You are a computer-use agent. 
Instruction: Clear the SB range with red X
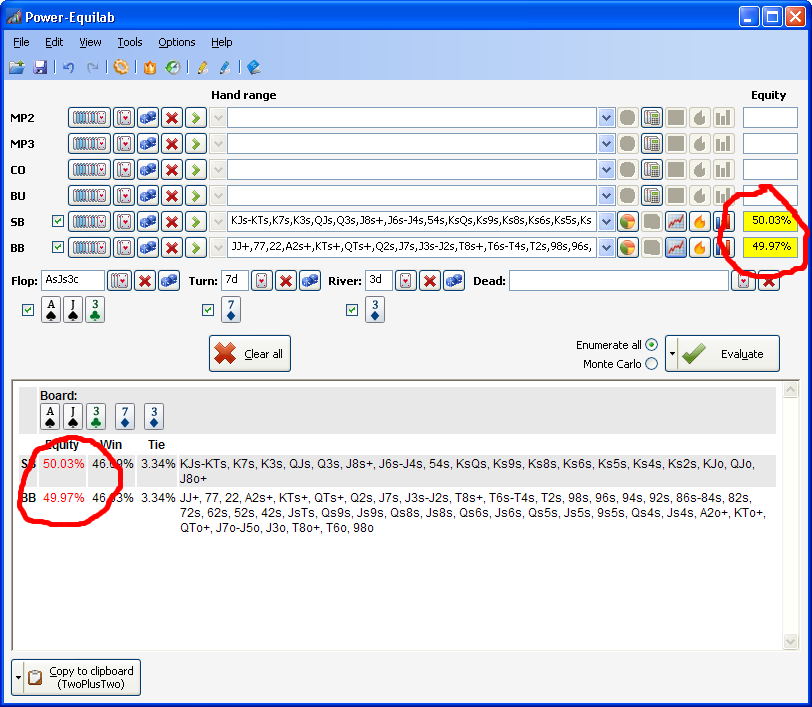click(172, 222)
